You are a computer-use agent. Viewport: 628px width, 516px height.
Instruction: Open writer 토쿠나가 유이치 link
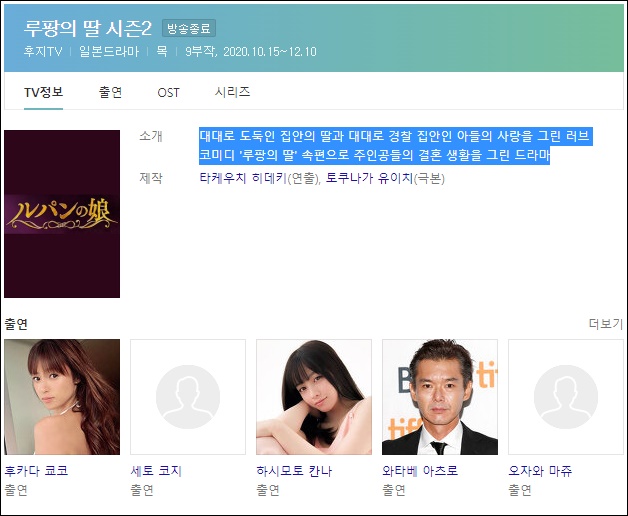point(369,178)
